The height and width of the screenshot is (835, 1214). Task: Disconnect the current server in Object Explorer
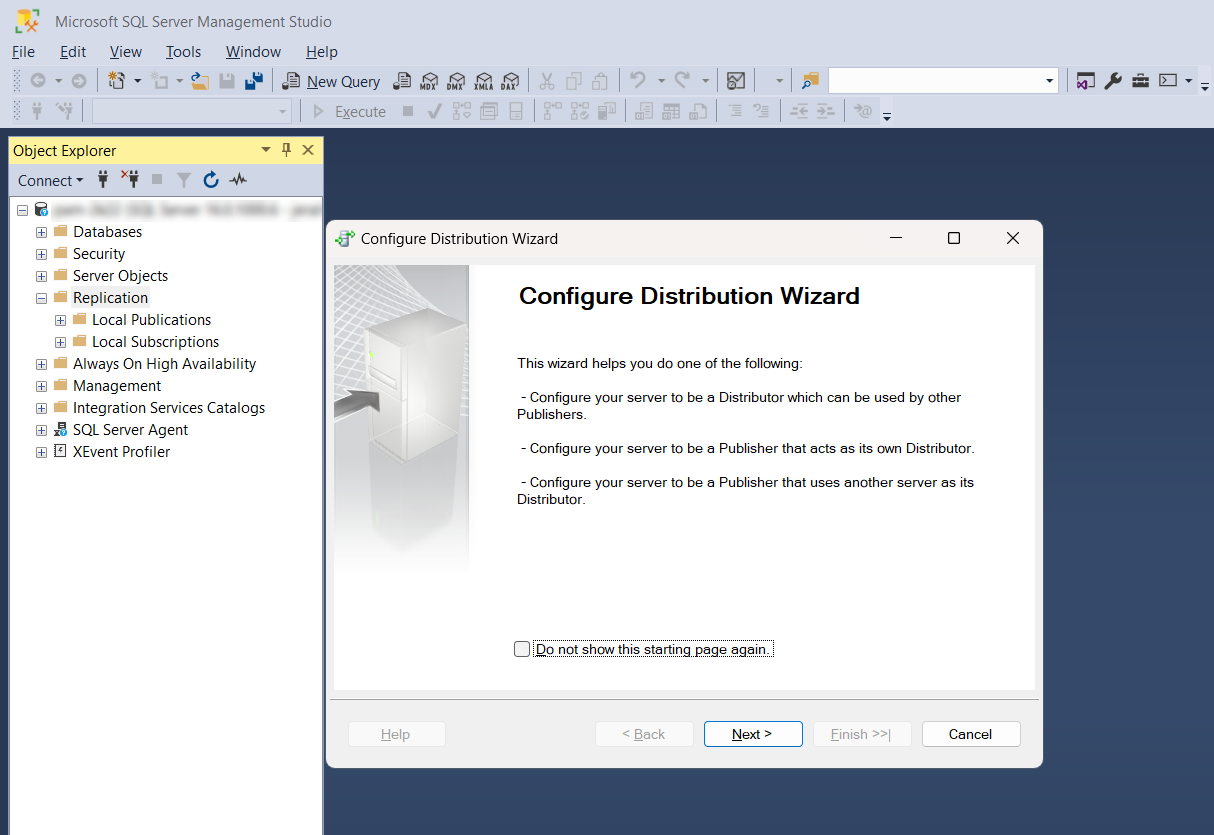tap(130, 180)
